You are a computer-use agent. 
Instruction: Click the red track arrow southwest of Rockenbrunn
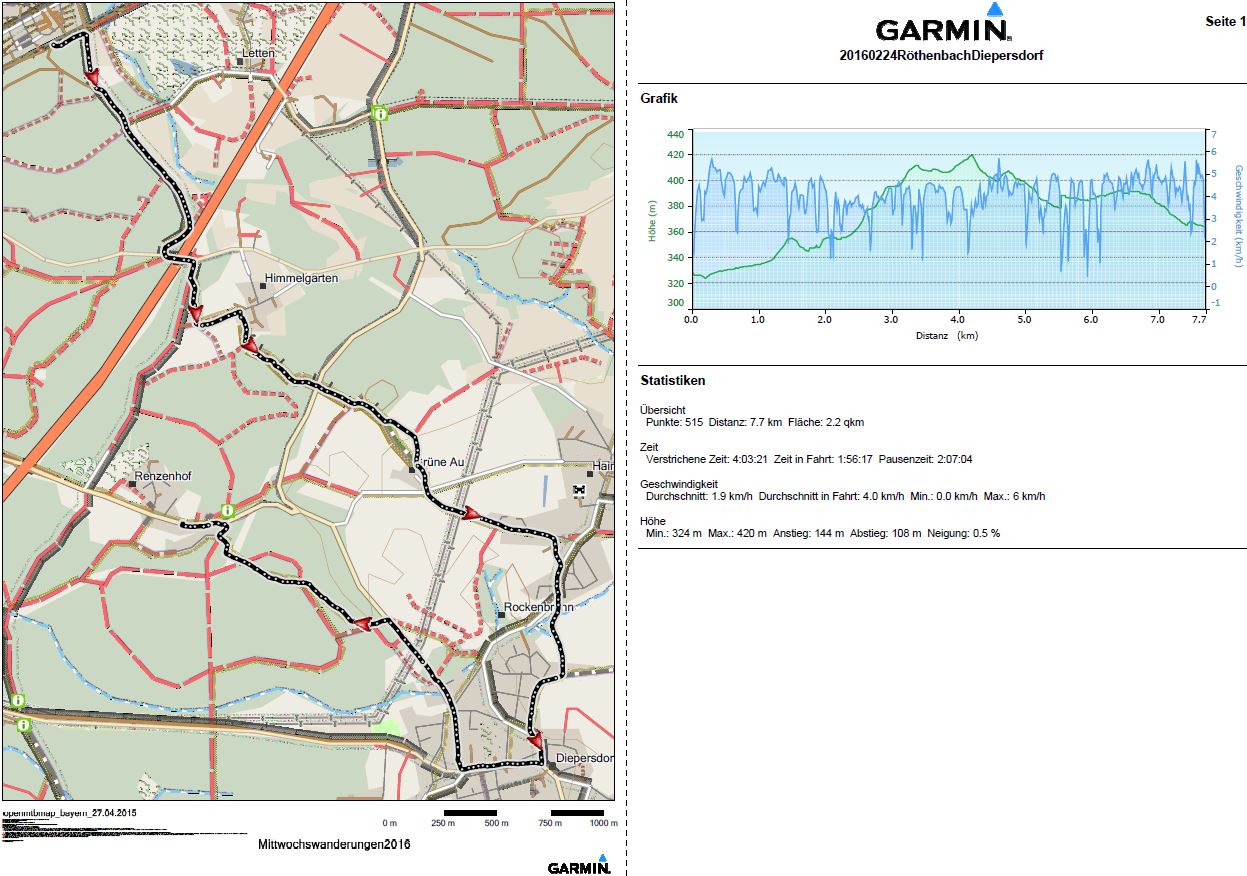[x=362, y=624]
